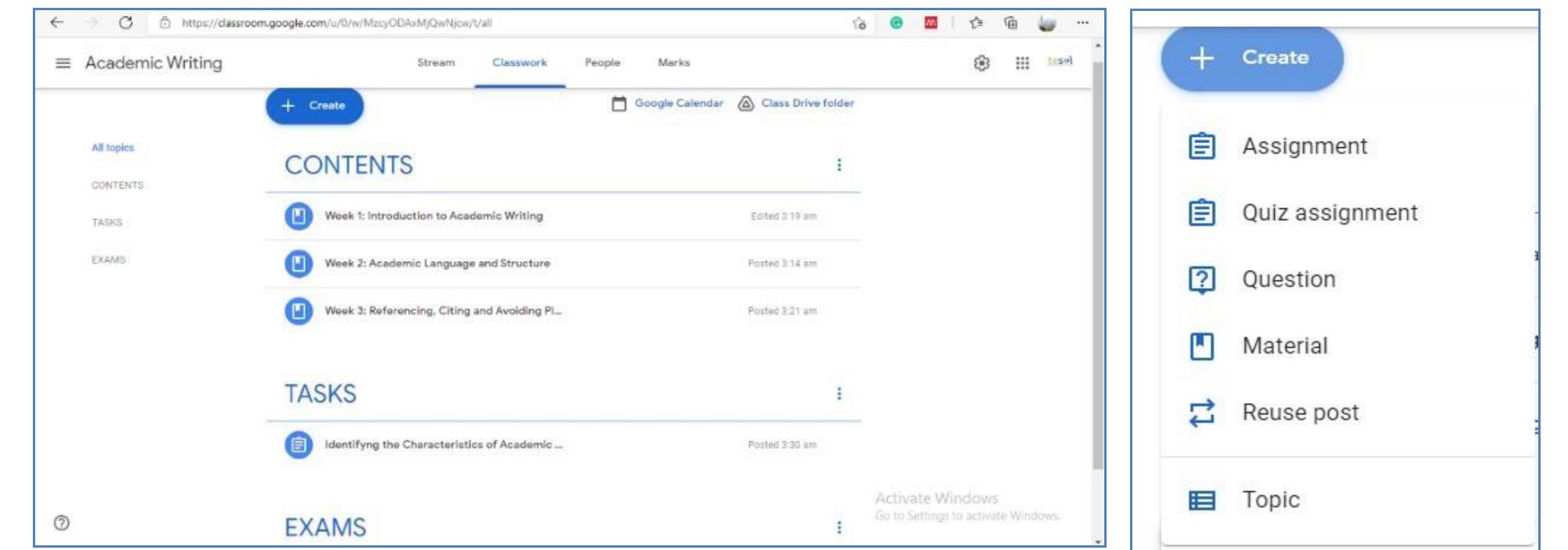
Task: Click the Week 1 material icon
Action: coord(298,216)
